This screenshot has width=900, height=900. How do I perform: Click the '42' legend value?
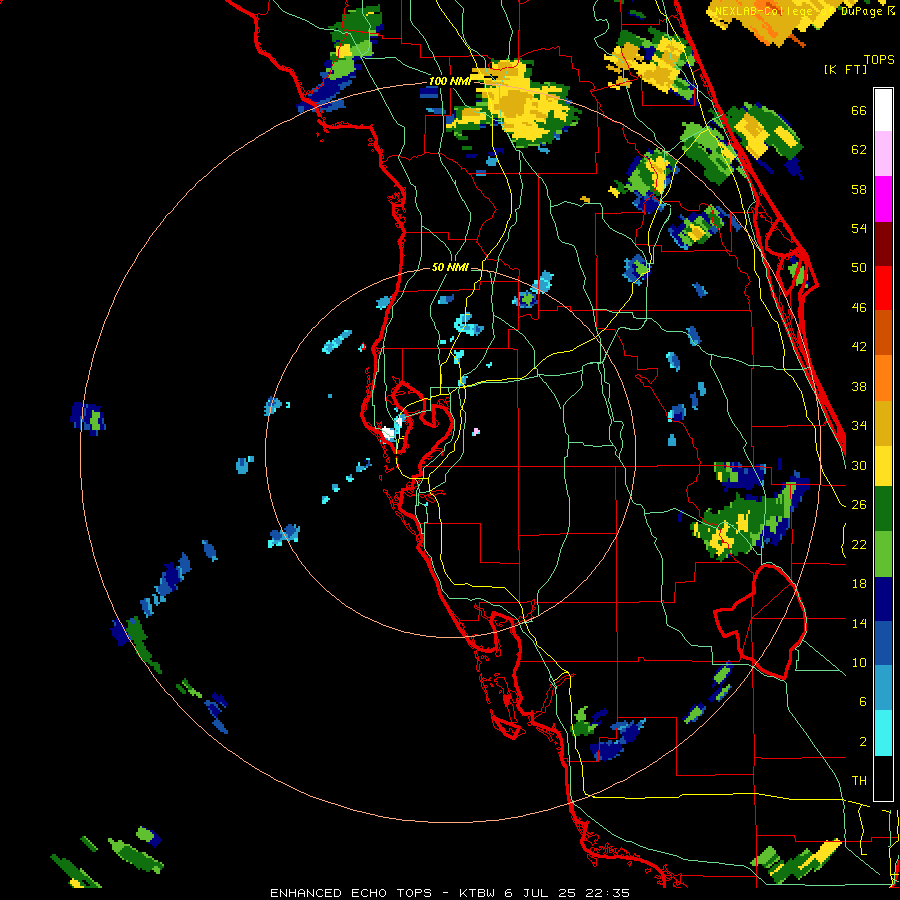pos(859,347)
